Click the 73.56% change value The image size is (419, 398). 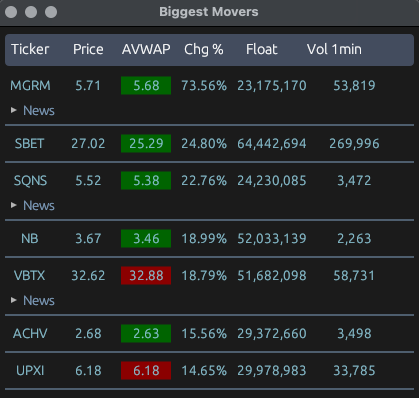point(204,86)
